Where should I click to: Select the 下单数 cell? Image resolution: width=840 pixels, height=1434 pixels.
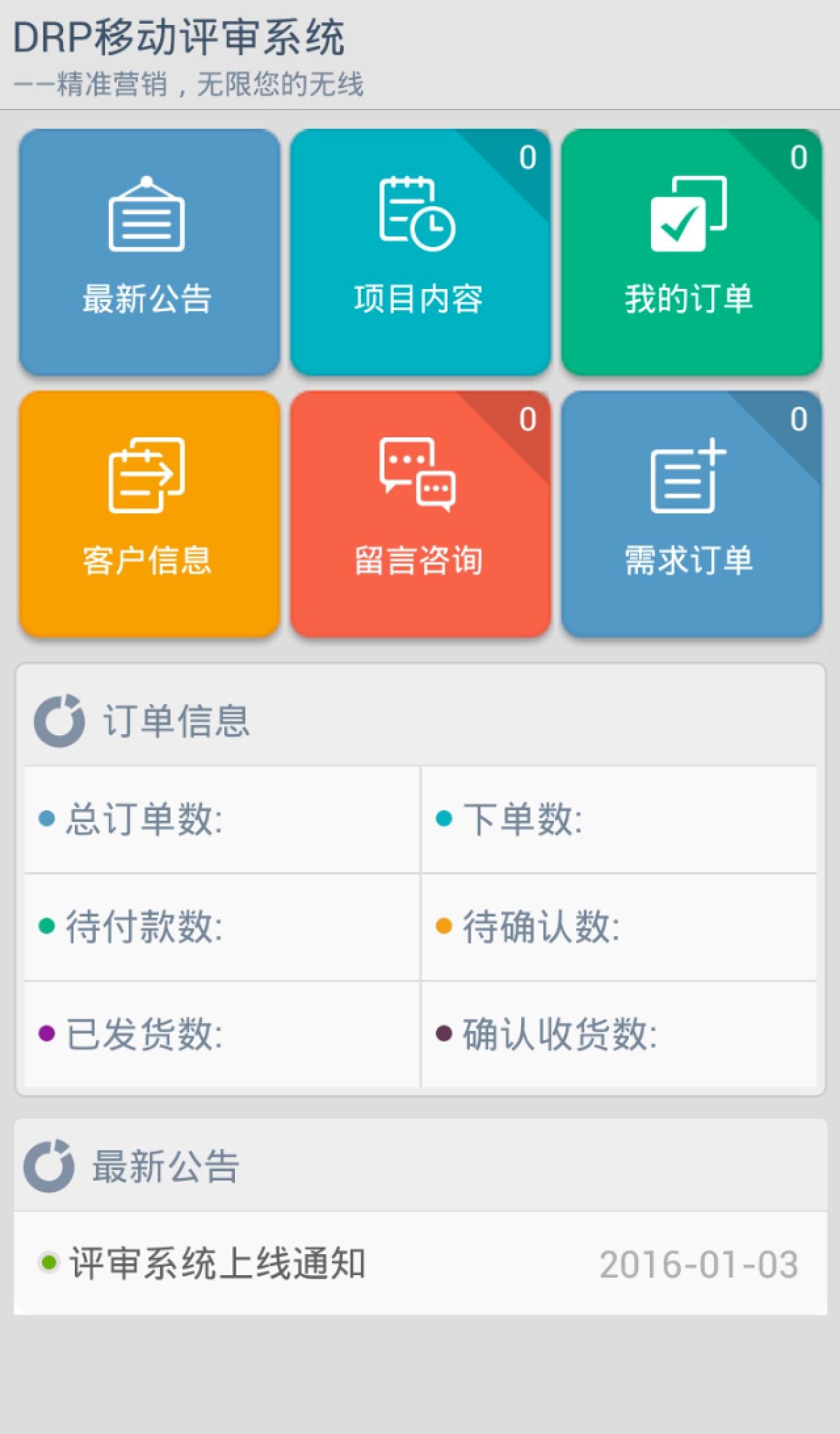619,819
